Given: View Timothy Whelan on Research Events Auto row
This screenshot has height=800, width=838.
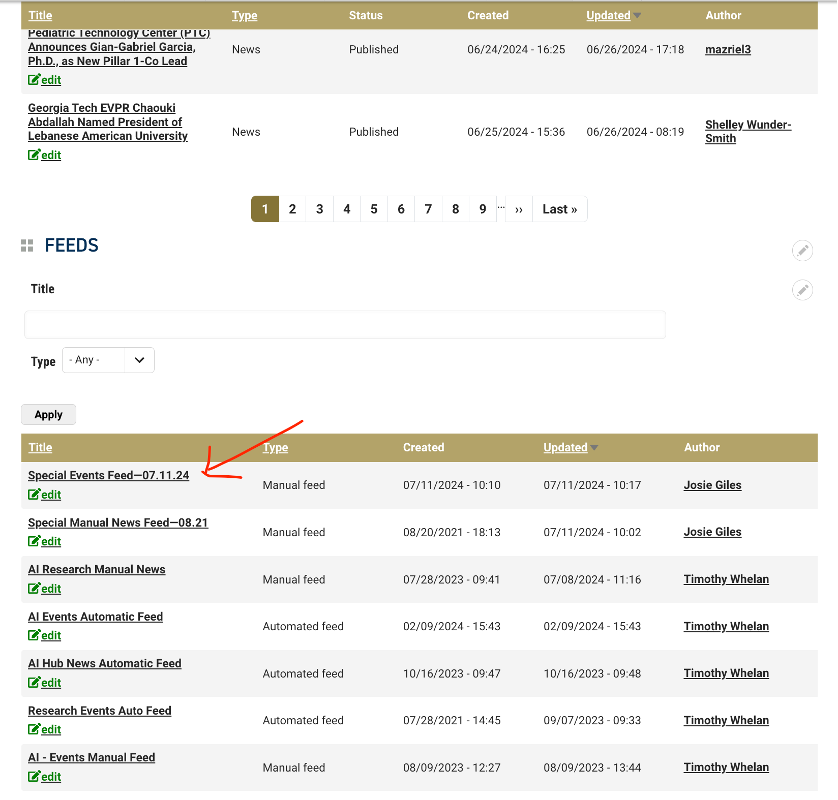Looking at the screenshot, I should tap(726, 720).
